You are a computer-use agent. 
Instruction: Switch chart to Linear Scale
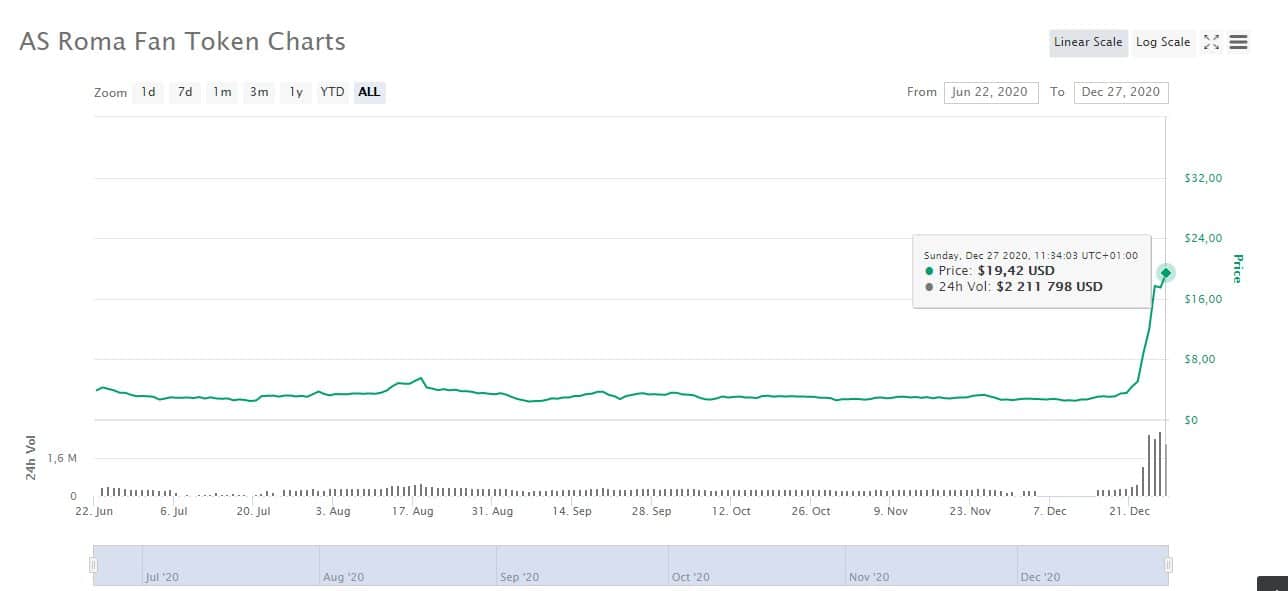(1088, 42)
